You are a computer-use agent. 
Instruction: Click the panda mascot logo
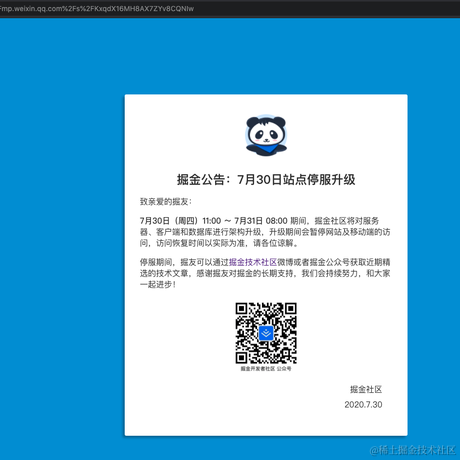click(x=266, y=135)
